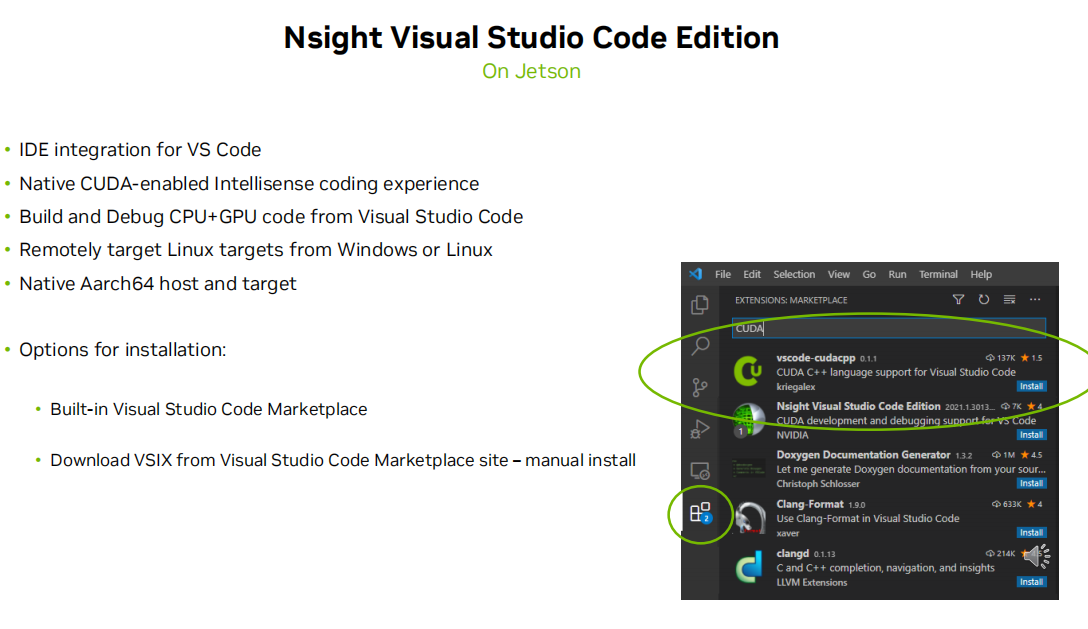Open the File menu
Image resolution: width=1088 pixels, height=629 pixels.
[722, 272]
